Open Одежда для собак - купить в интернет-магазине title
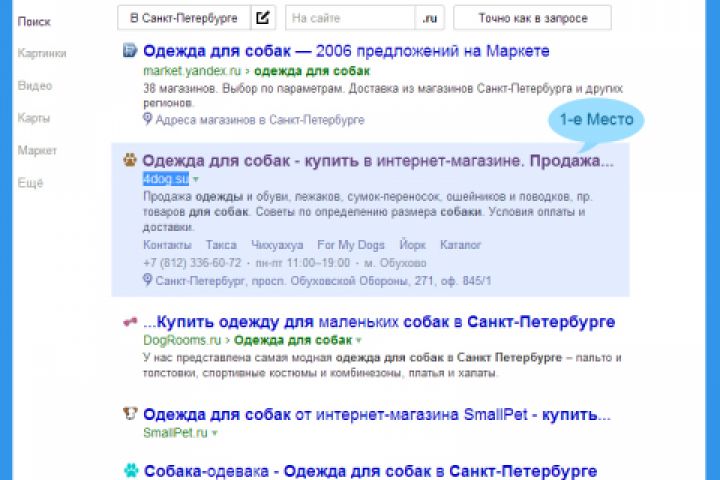 click(378, 161)
